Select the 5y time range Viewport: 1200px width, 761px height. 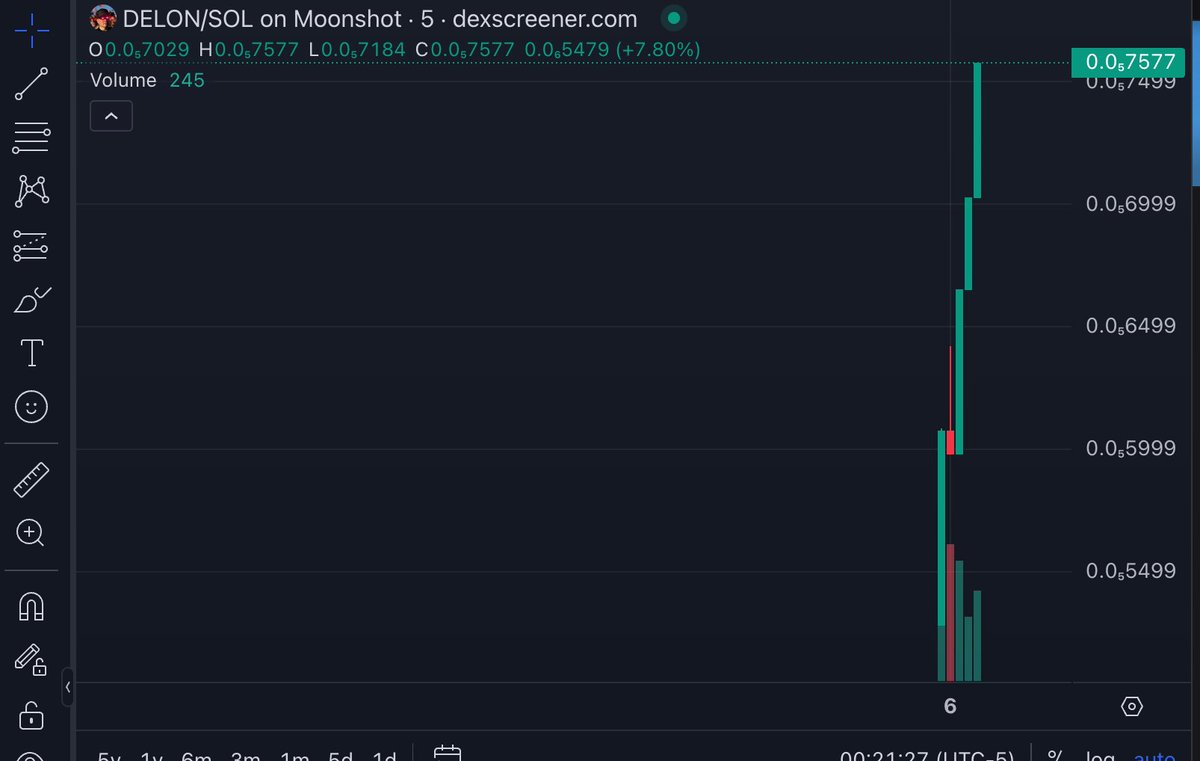click(110, 756)
